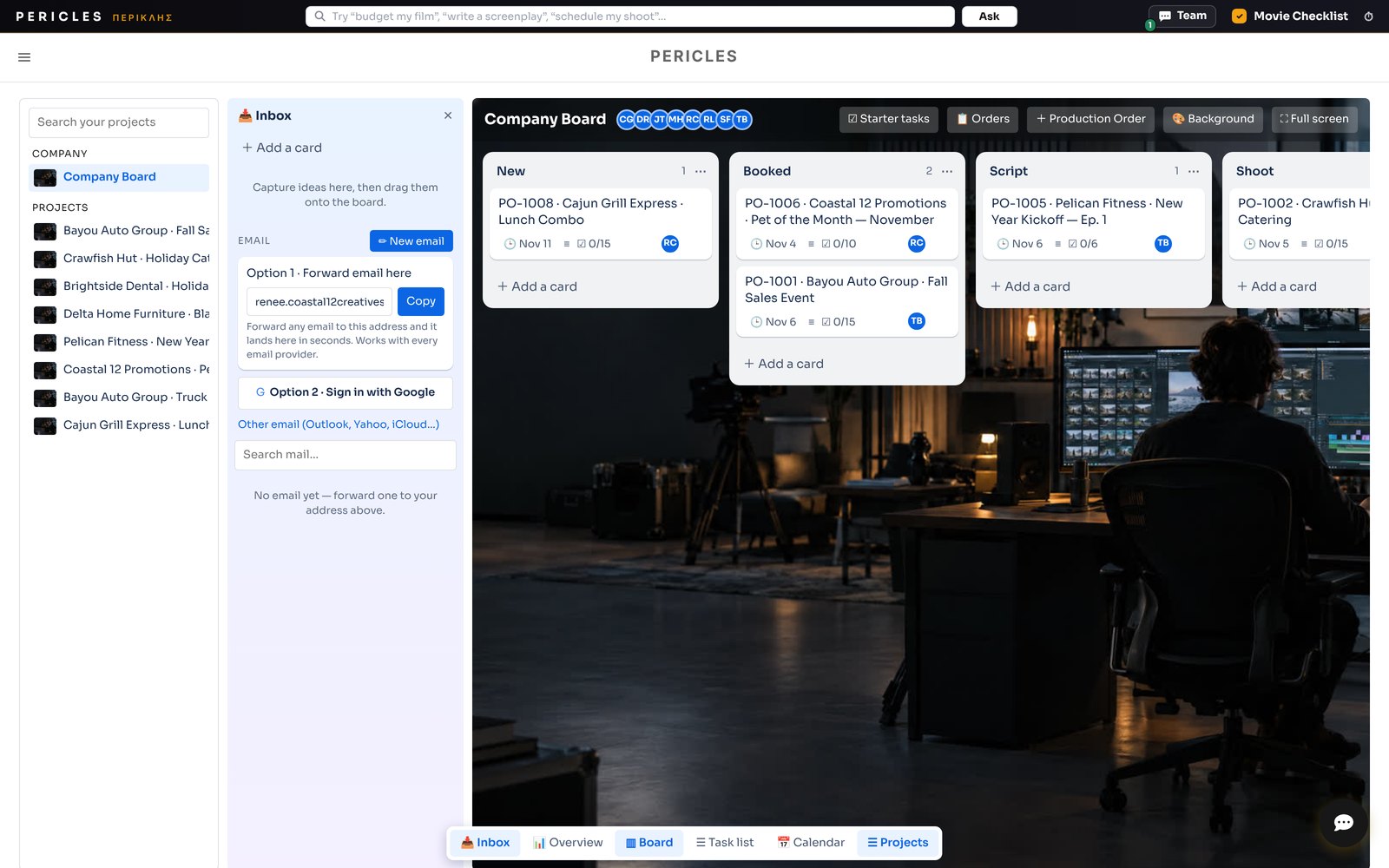Open Other email providers link

click(x=339, y=424)
